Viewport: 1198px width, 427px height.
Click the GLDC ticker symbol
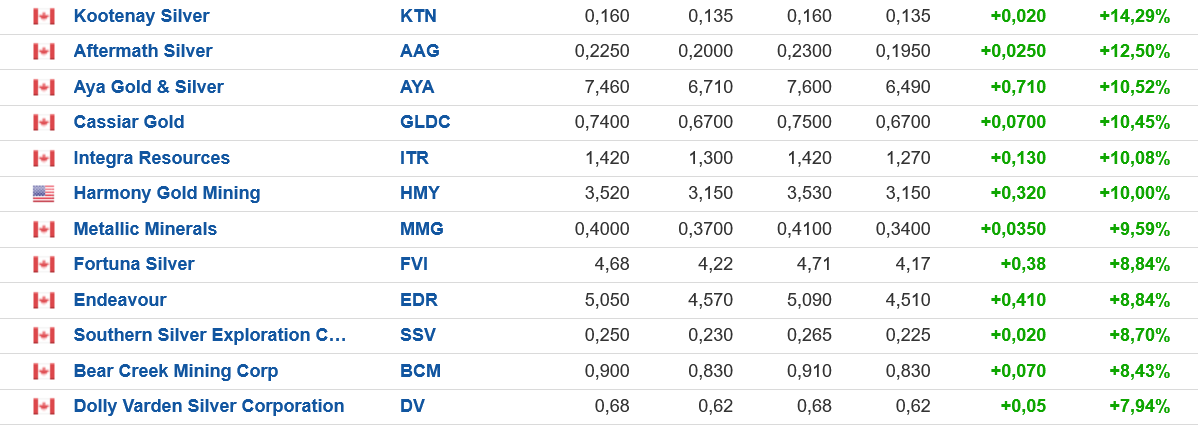(425, 122)
